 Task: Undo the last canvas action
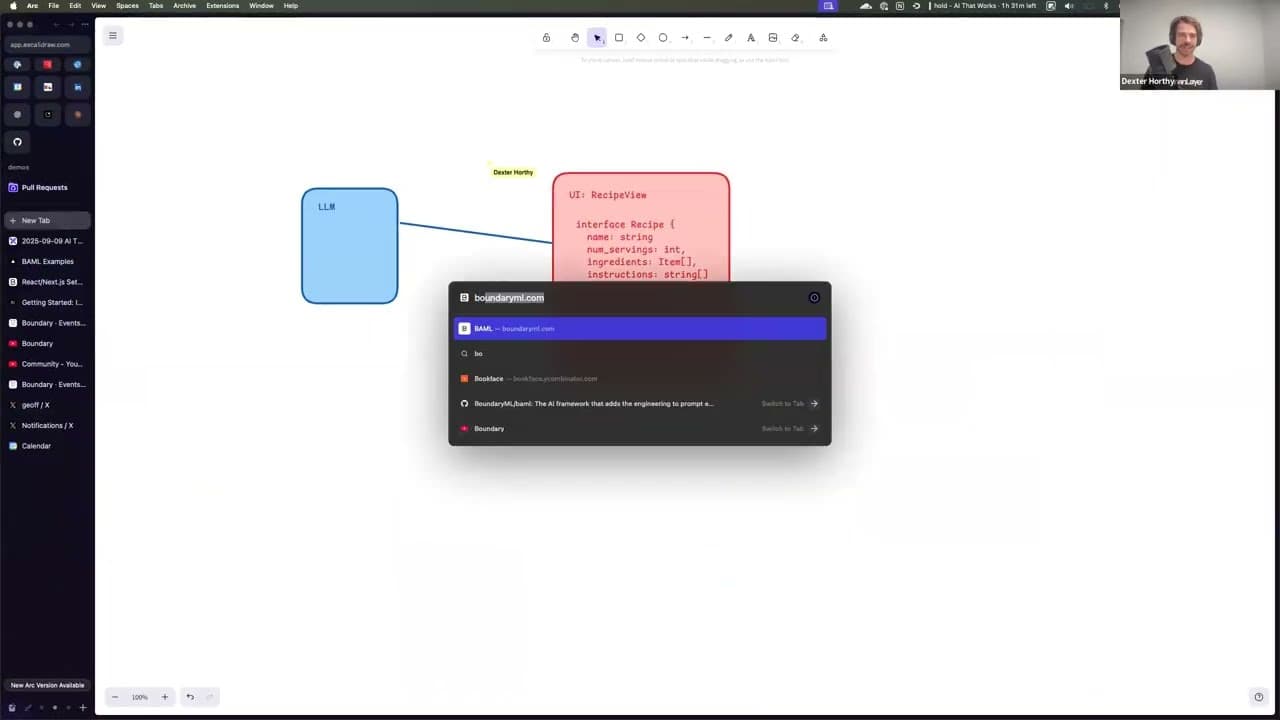click(190, 697)
